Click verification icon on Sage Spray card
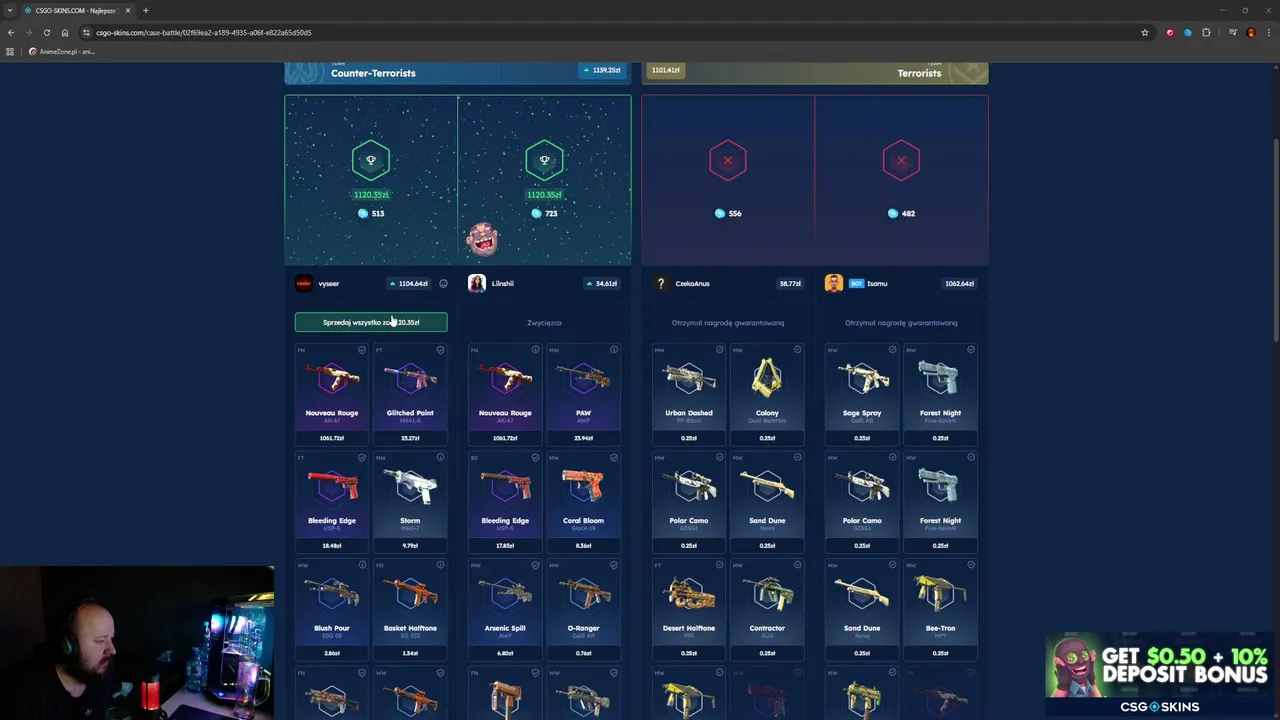1280x720 pixels. pos(892,350)
